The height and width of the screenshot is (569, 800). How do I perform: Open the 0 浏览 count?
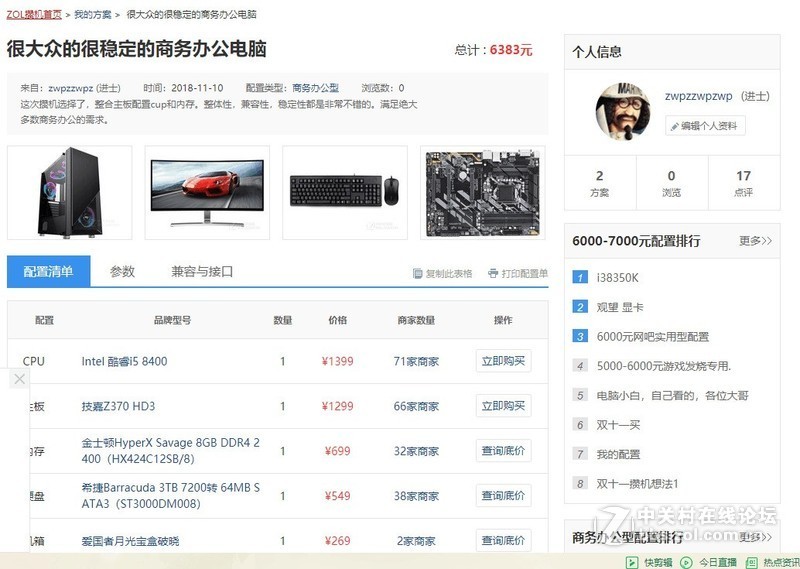coord(671,183)
